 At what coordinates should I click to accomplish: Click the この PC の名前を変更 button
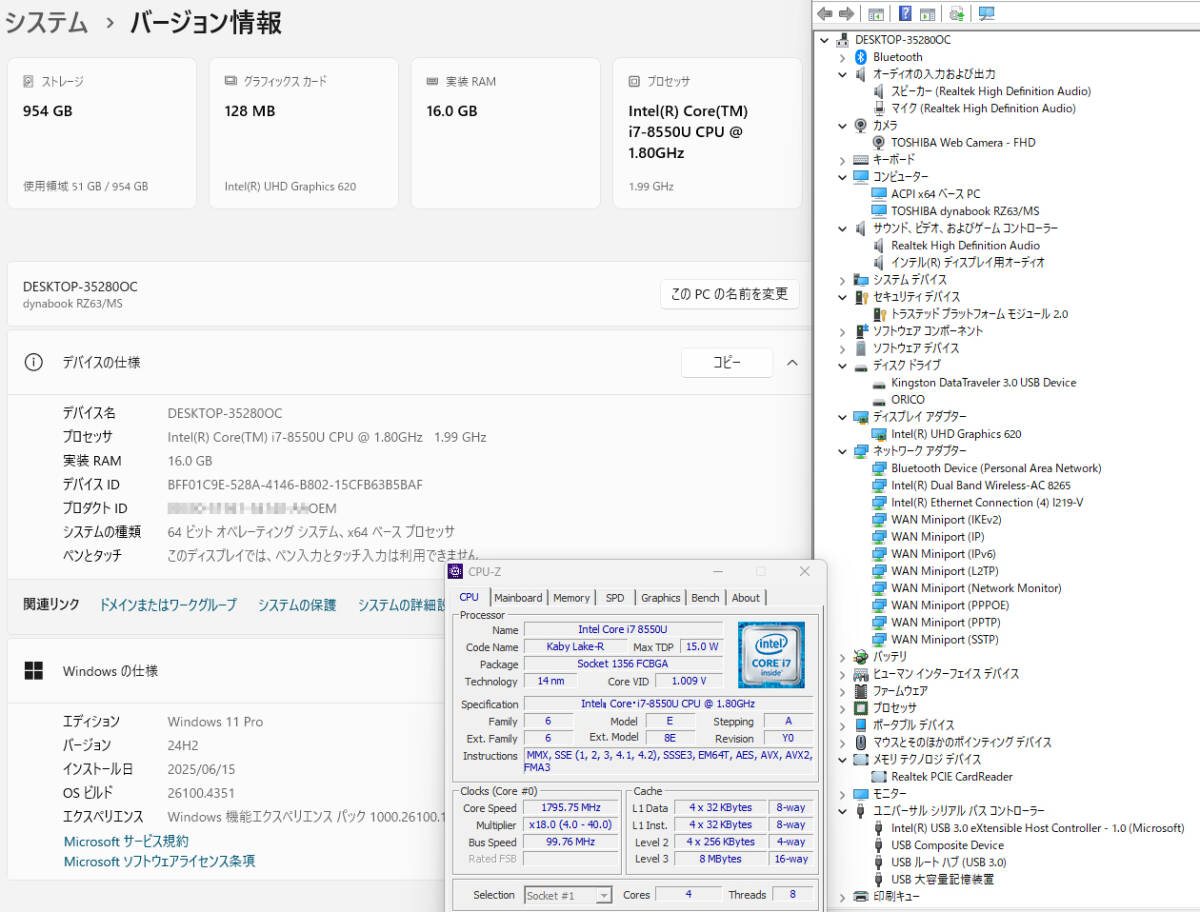tap(729, 294)
